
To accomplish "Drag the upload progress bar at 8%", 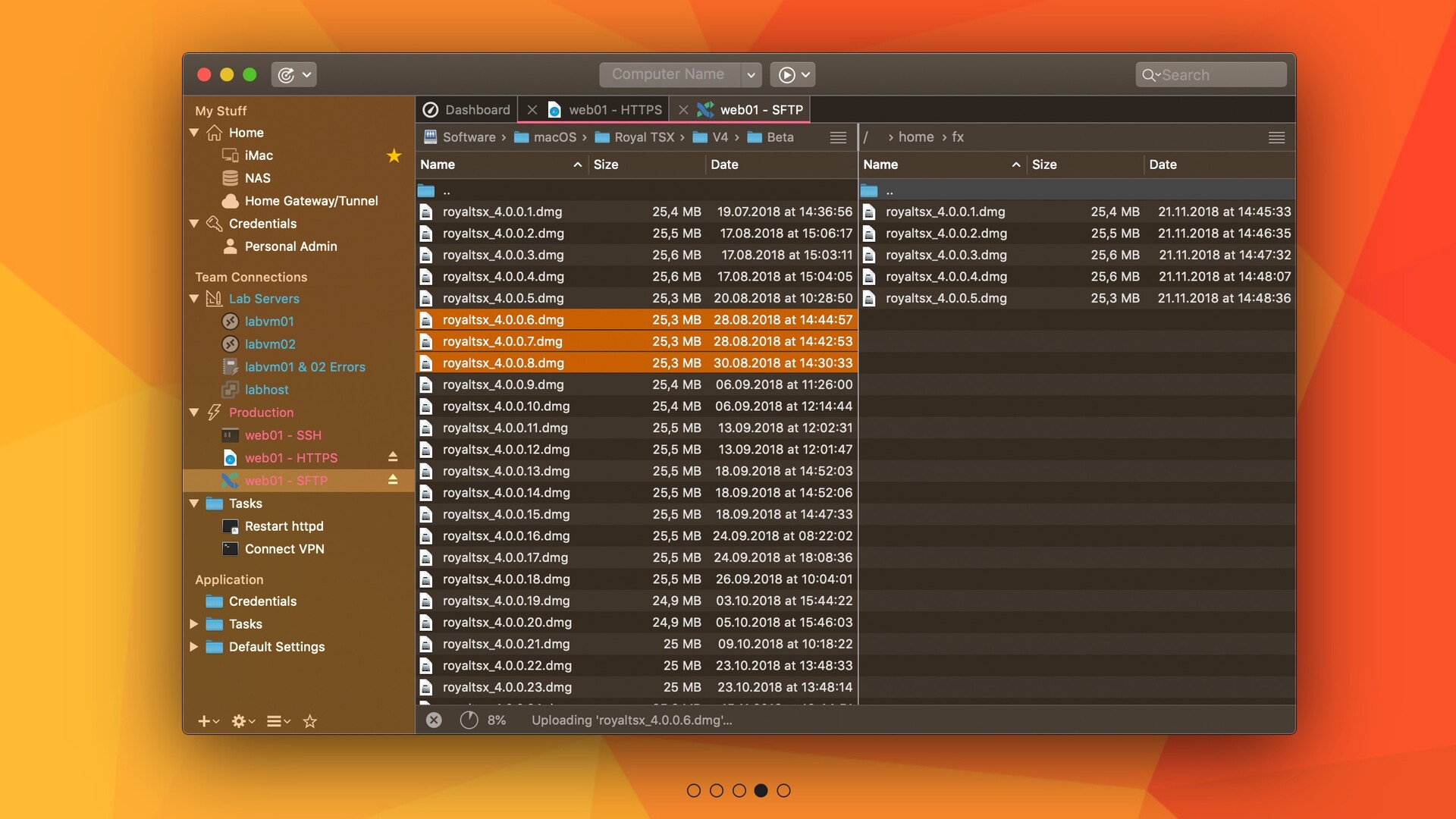I will (467, 720).
